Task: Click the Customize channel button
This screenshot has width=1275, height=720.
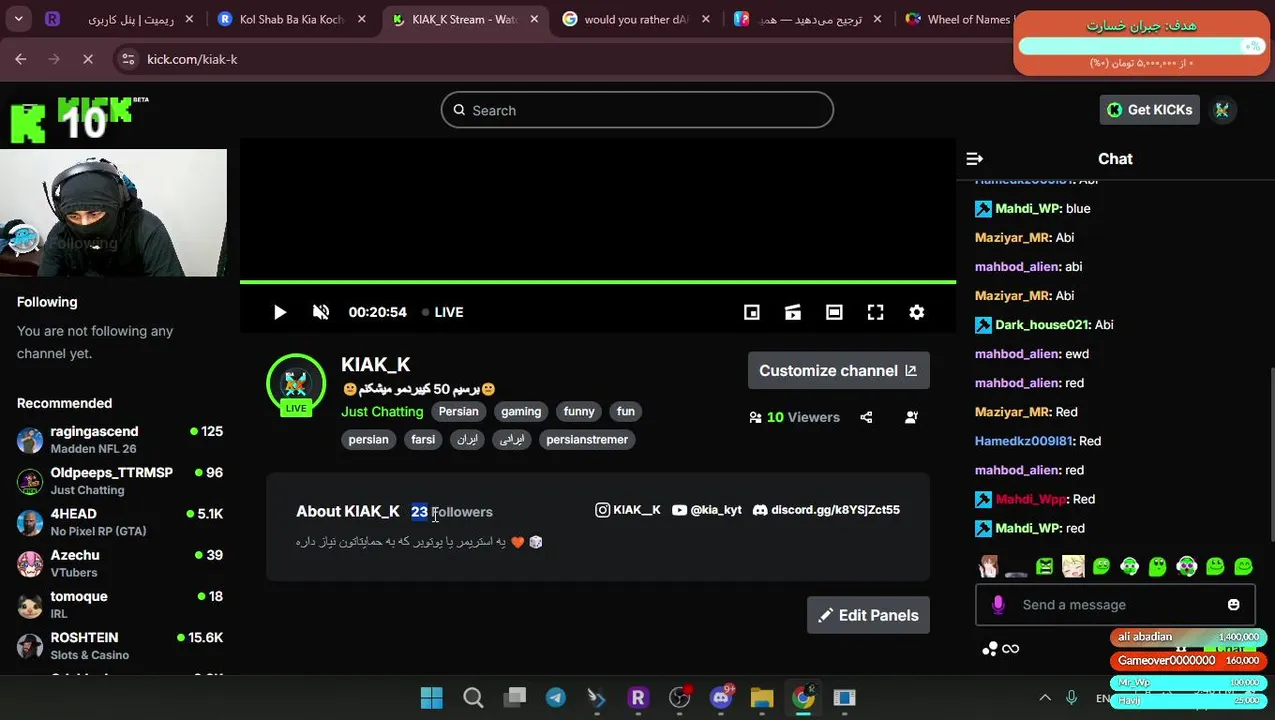Action: click(838, 371)
